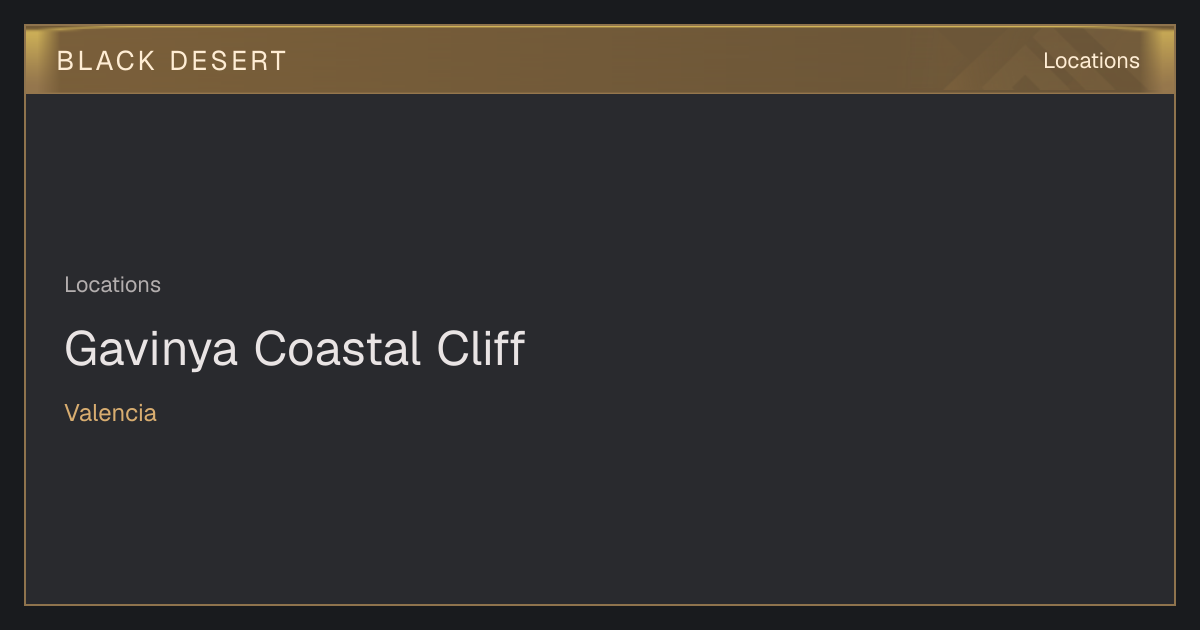Follow the gold Valencia subtitle link

pyautogui.click(x=110, y=413)
